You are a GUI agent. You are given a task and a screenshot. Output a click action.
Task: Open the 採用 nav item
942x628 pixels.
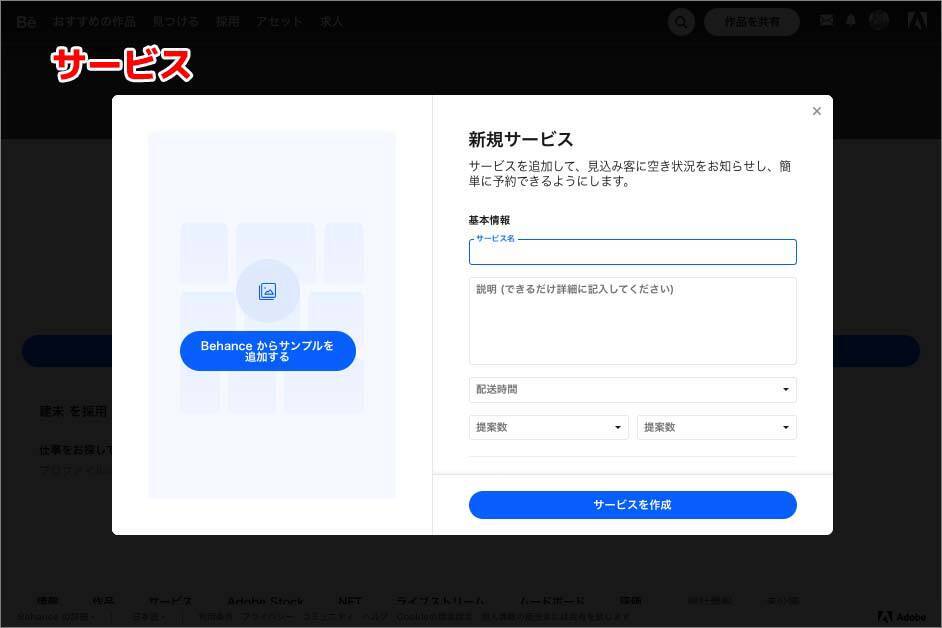click(228, 22)
